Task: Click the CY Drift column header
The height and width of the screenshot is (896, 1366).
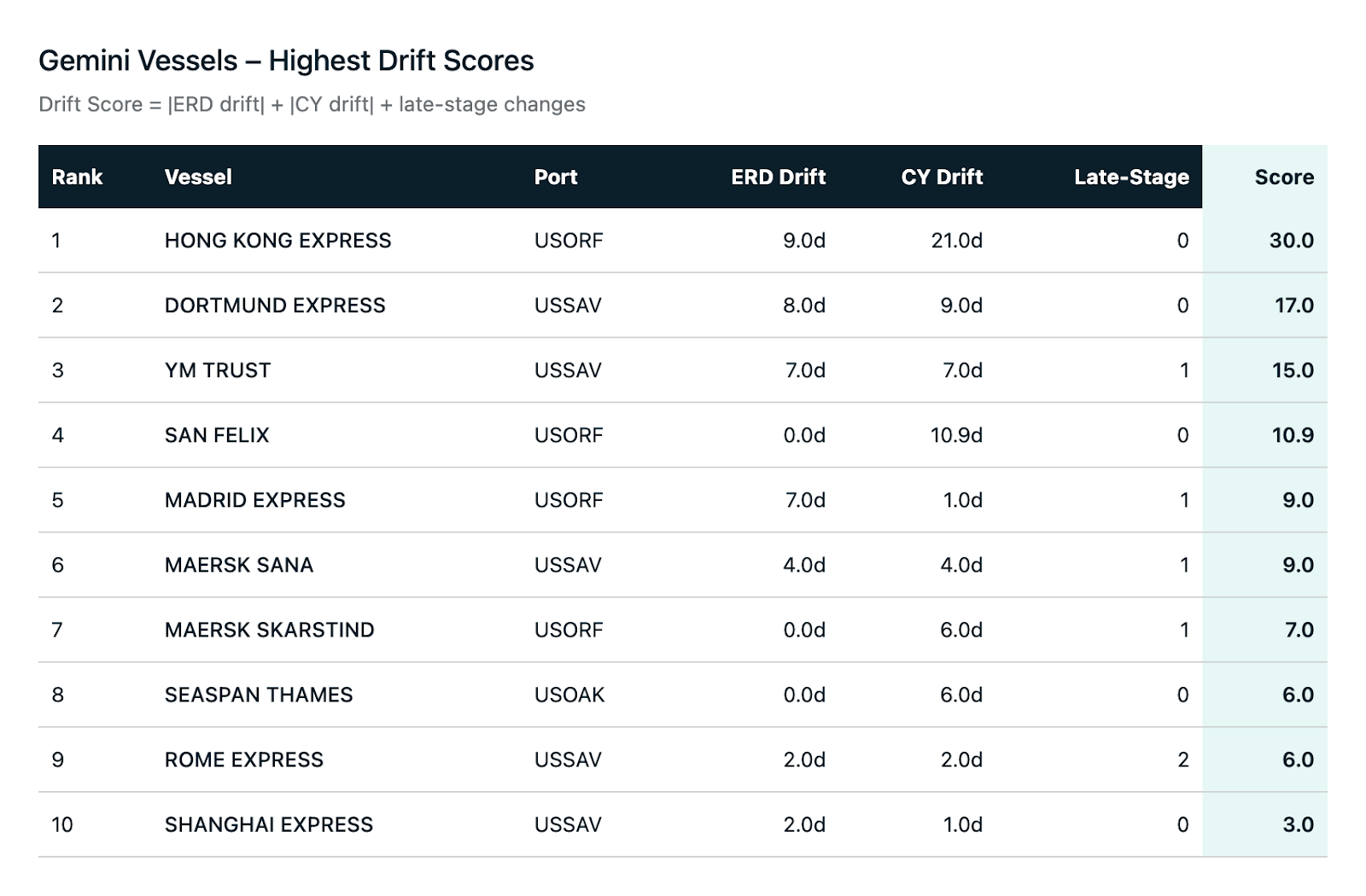Action: pos(942,177)
